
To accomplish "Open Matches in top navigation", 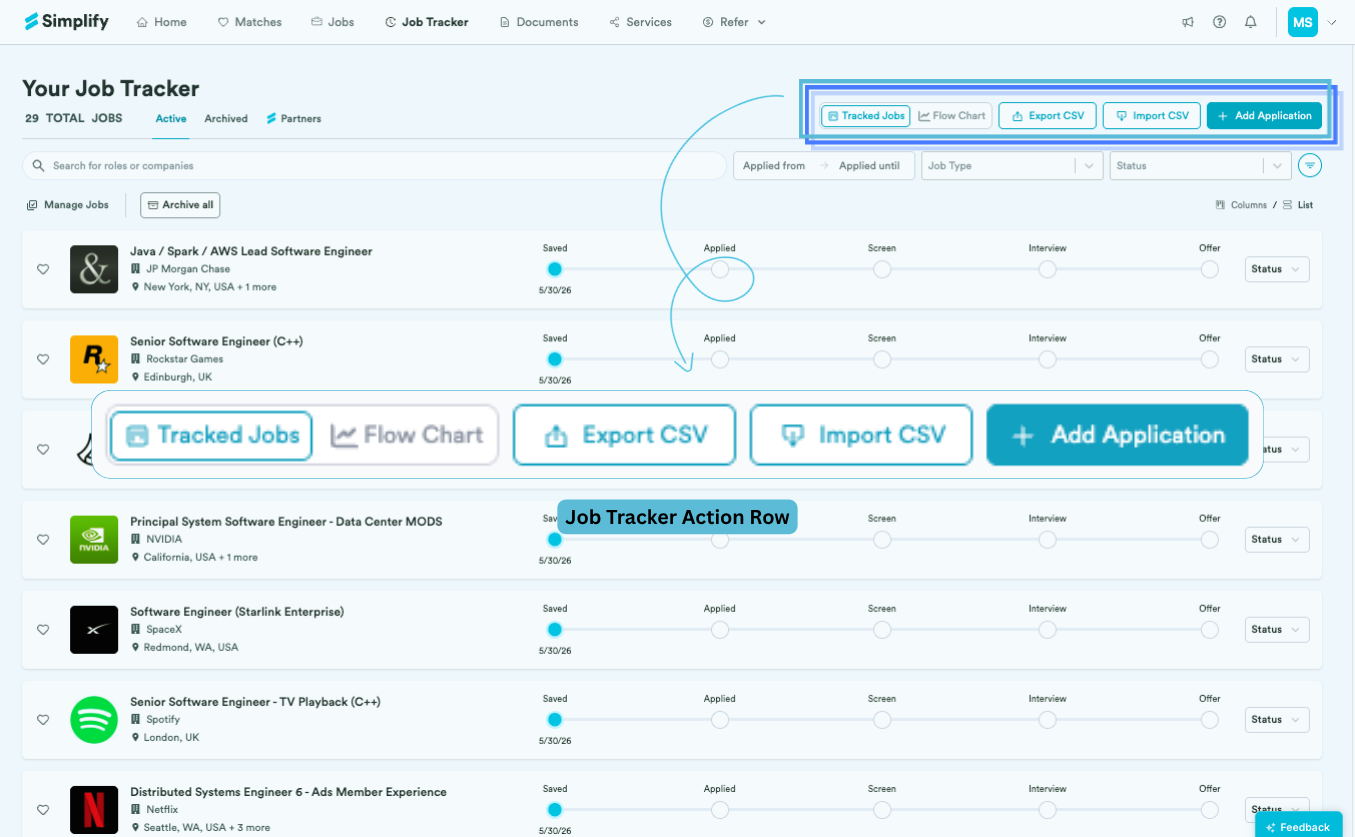I will (250, 22).
